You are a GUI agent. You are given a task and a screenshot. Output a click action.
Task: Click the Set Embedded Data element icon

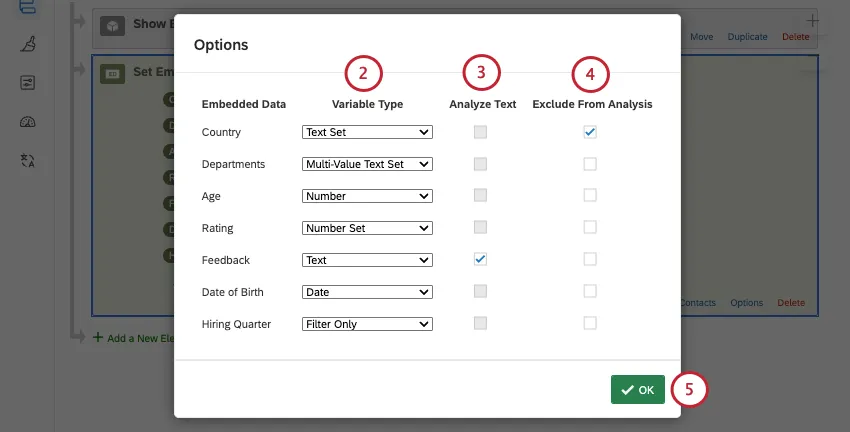tap(112, 74)
